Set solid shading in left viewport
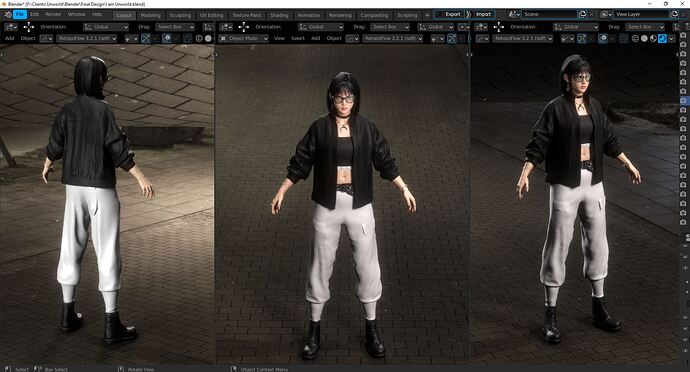Viewport: 690px width, 372px height. click(208, 38)
